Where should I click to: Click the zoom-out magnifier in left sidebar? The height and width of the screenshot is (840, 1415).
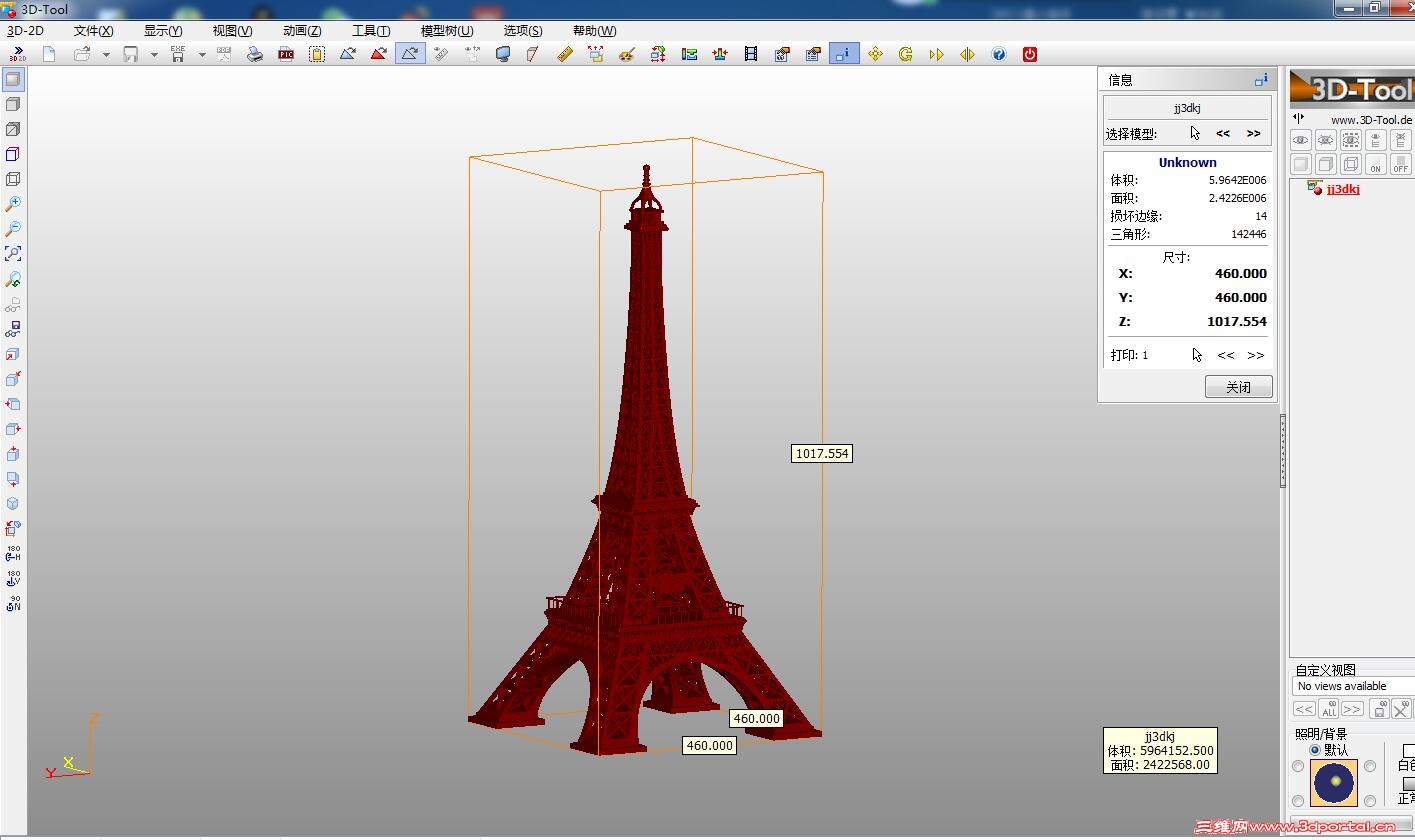(x=13, y=229)
